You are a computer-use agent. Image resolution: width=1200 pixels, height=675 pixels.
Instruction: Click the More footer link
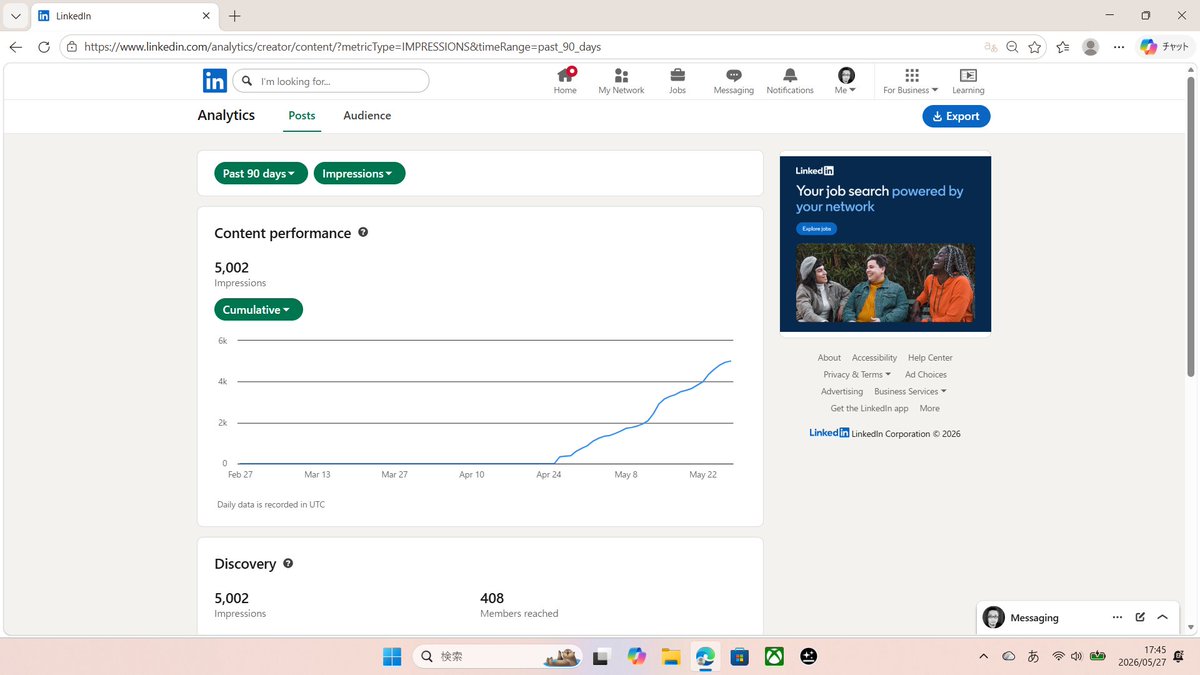pos(930,408)
